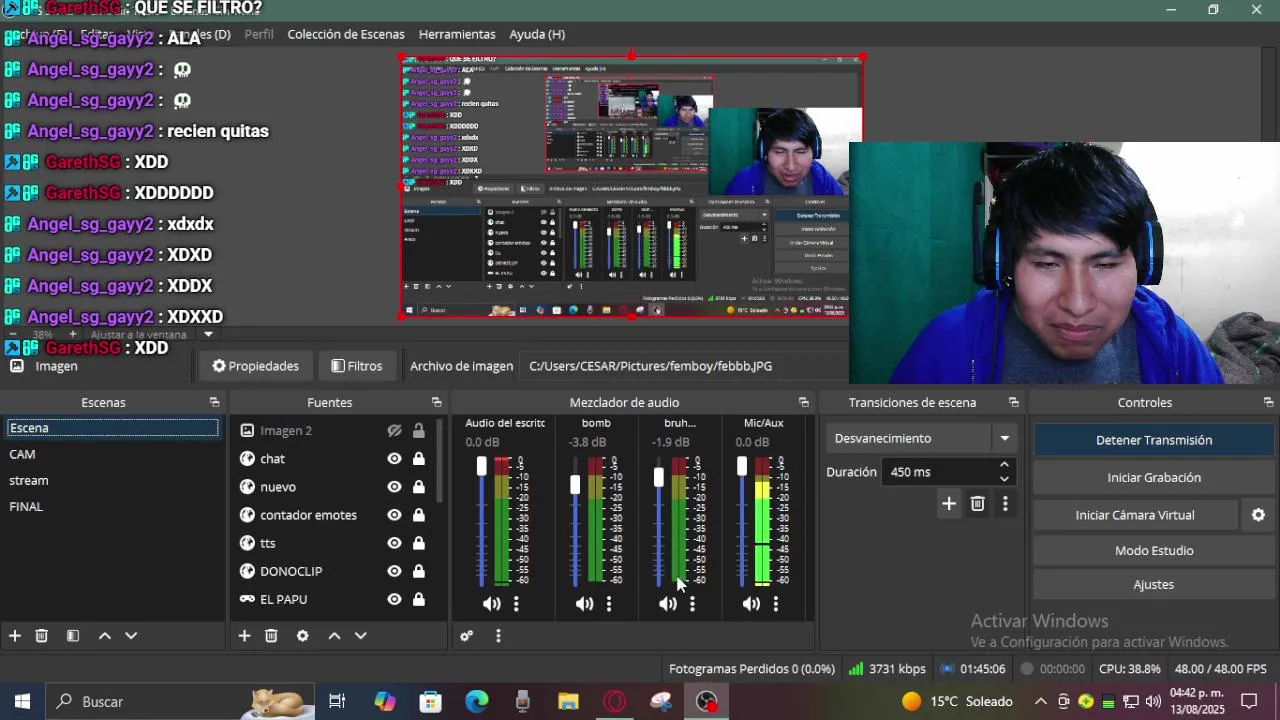Open Mic/Aux channel three-dot options

click(775, 604)
